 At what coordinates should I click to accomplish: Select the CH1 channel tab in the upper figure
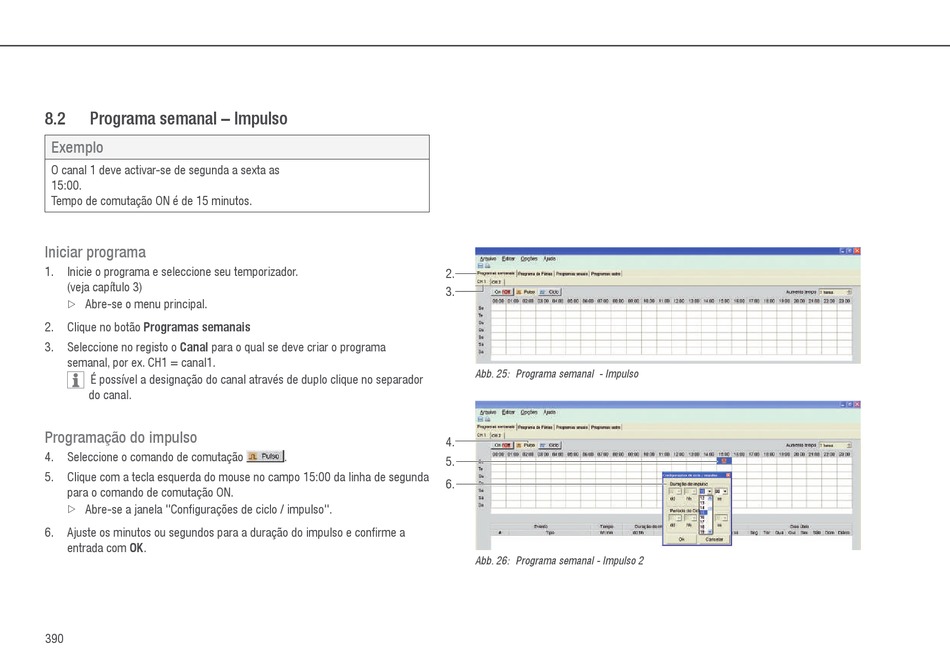(481, 282)
